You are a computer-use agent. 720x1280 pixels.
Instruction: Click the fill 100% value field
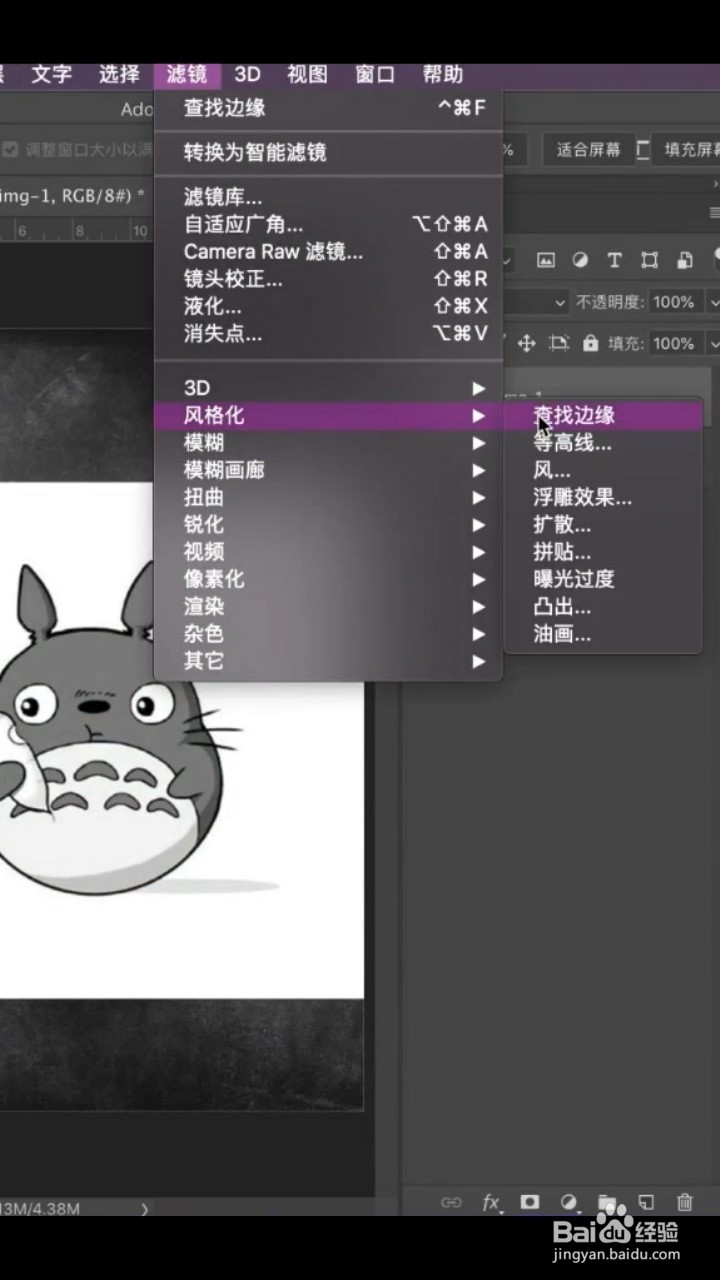674,343
